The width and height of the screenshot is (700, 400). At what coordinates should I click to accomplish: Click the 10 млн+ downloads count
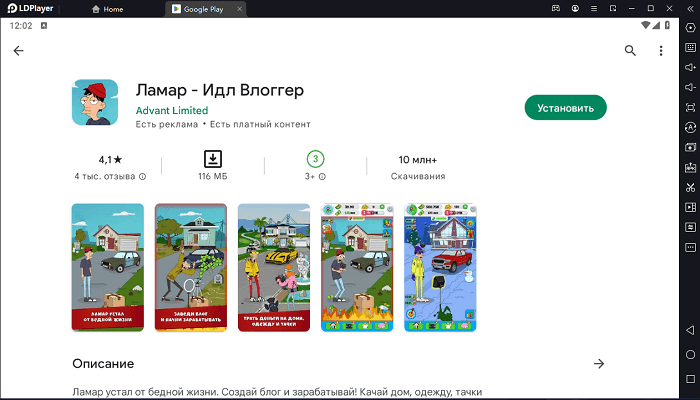[x=417, y=159]
